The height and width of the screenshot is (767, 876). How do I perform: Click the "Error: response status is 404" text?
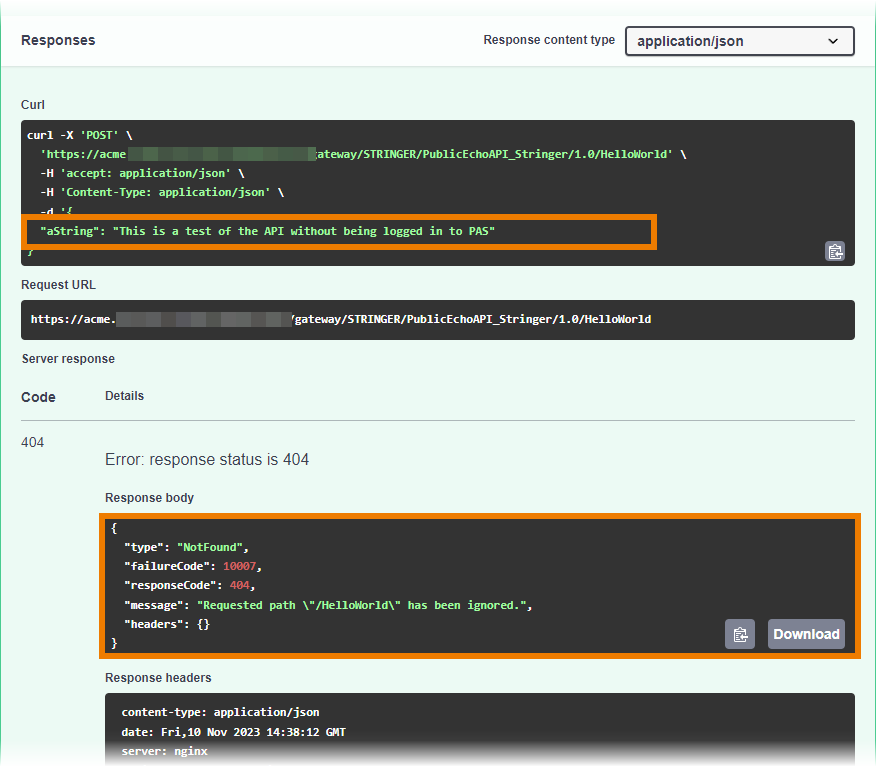(207, 460)
